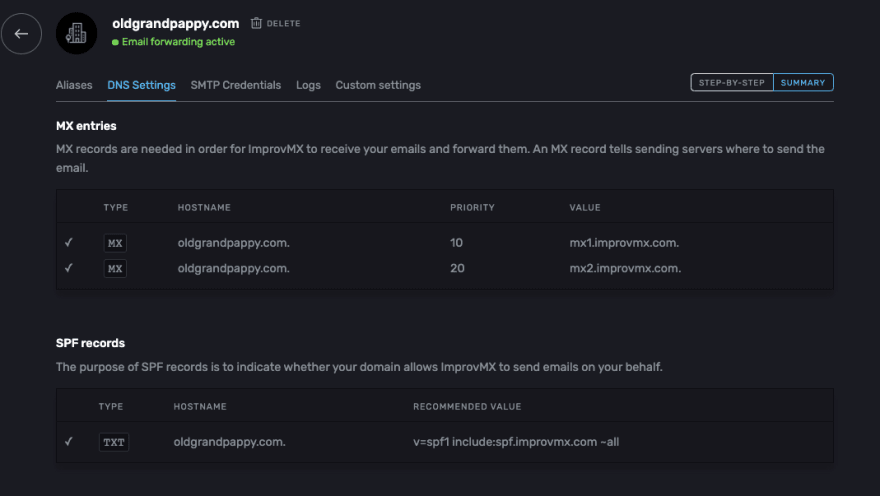
Task: Open the Aliases tab
Action: click(74, 85)
